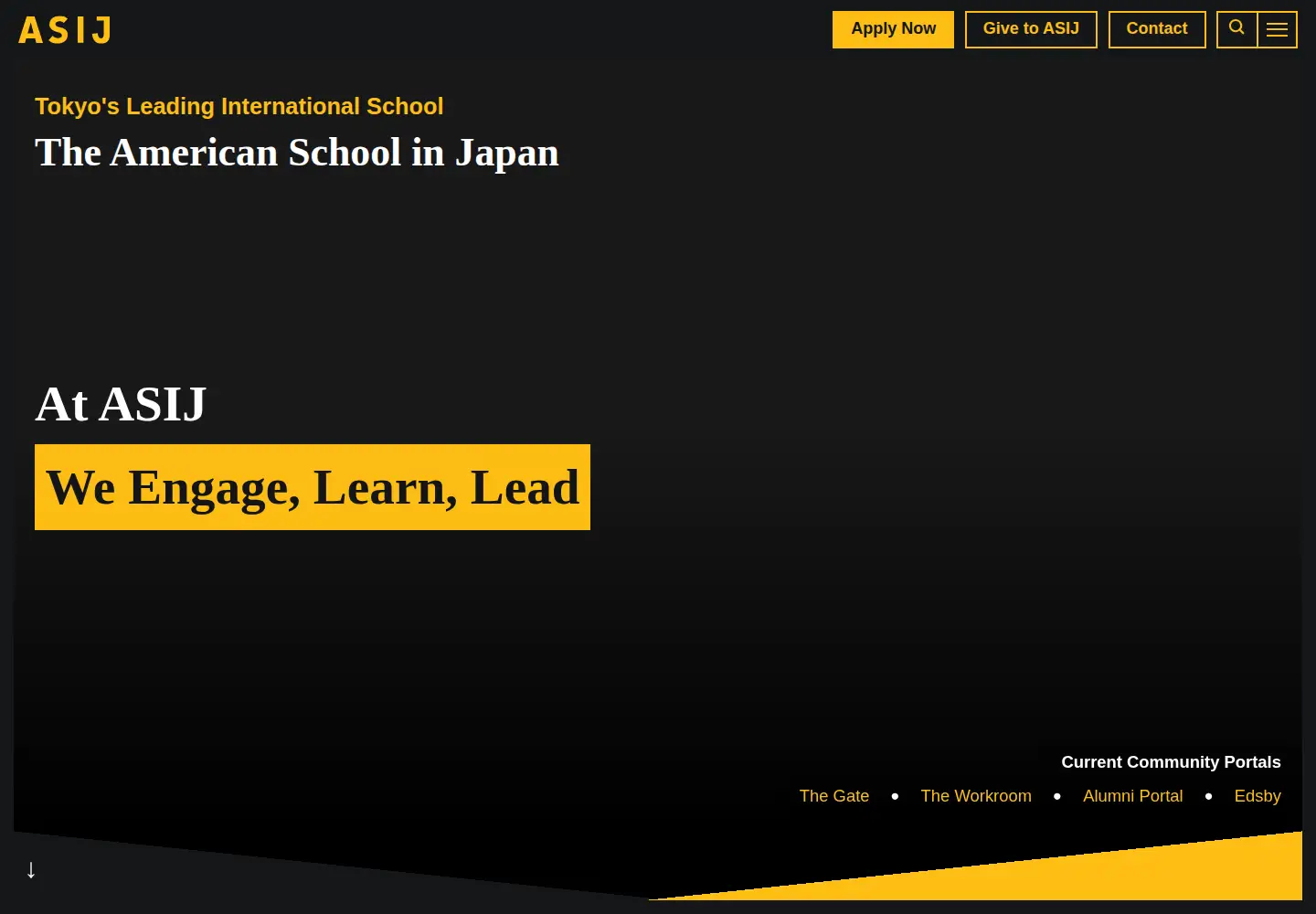Click the scroll-down arrow icon
1316x914 pixels.
[x=31, y=869]
